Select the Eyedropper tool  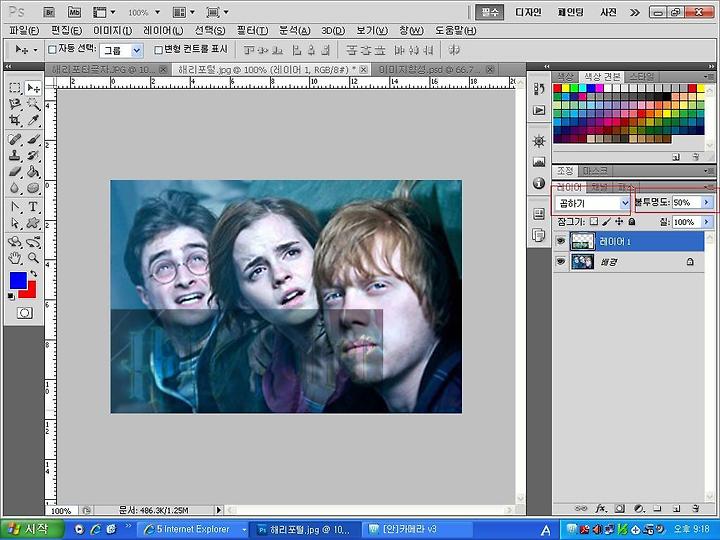(33, 120)
